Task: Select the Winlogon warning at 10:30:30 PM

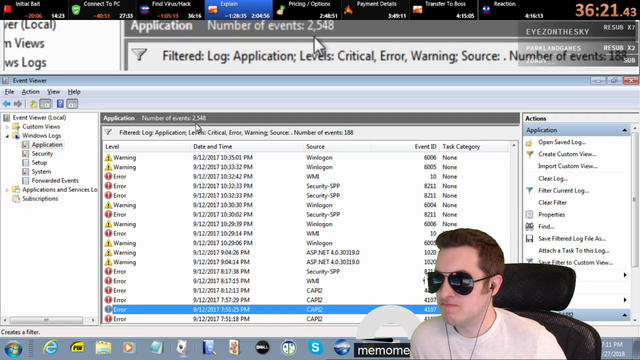Action: [x=306, y=205]
